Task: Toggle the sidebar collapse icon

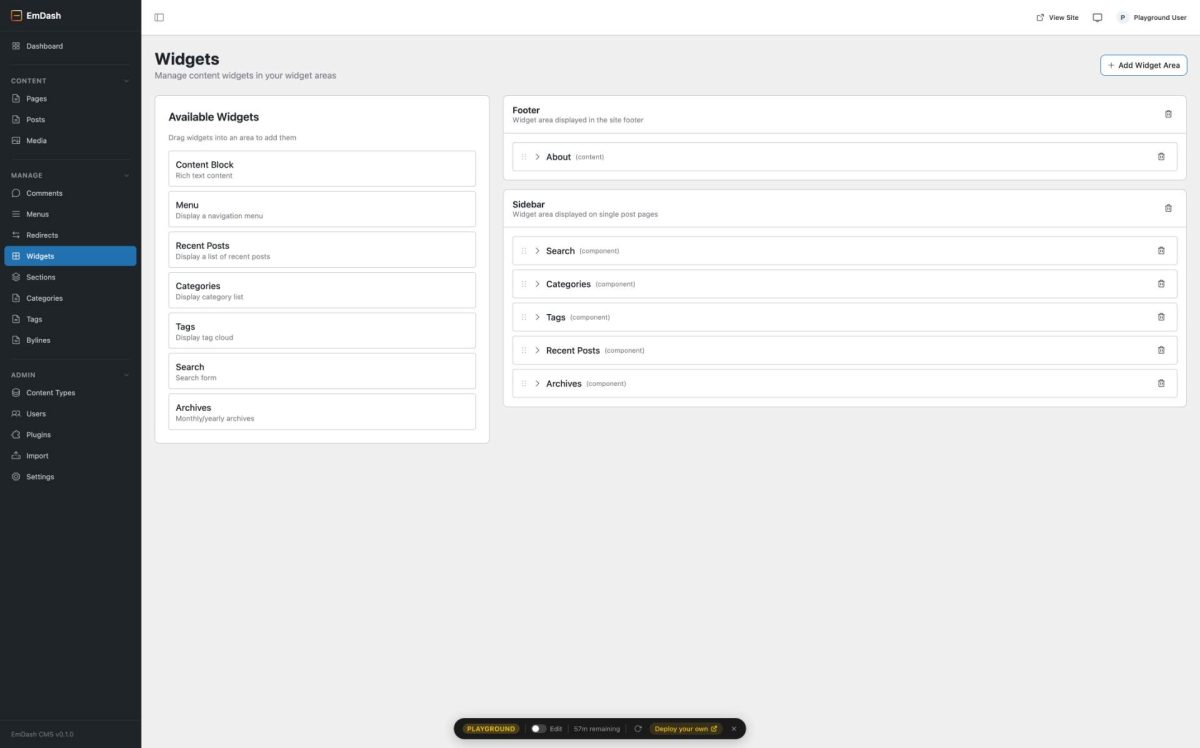Action: [159, 17]
